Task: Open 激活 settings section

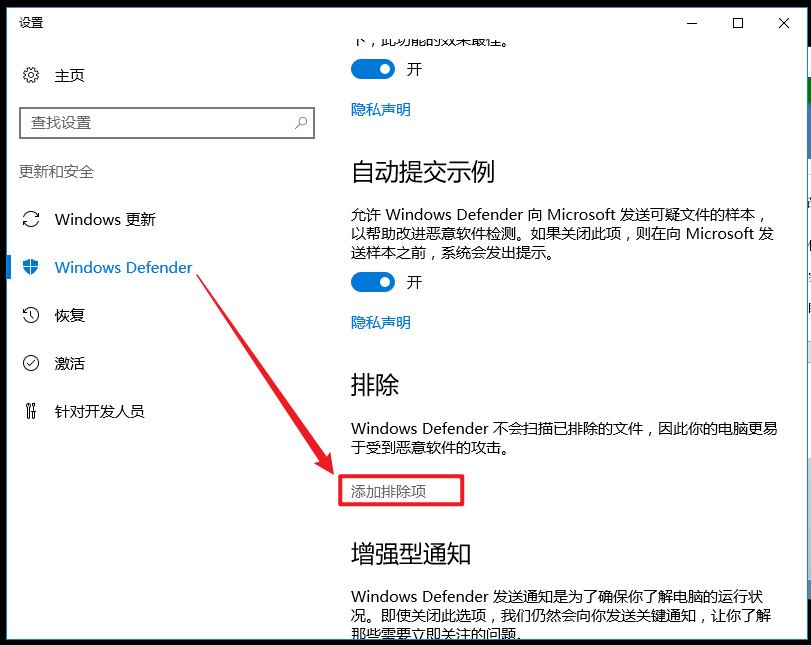Action: pyautogui.click(x=70, y=364)
